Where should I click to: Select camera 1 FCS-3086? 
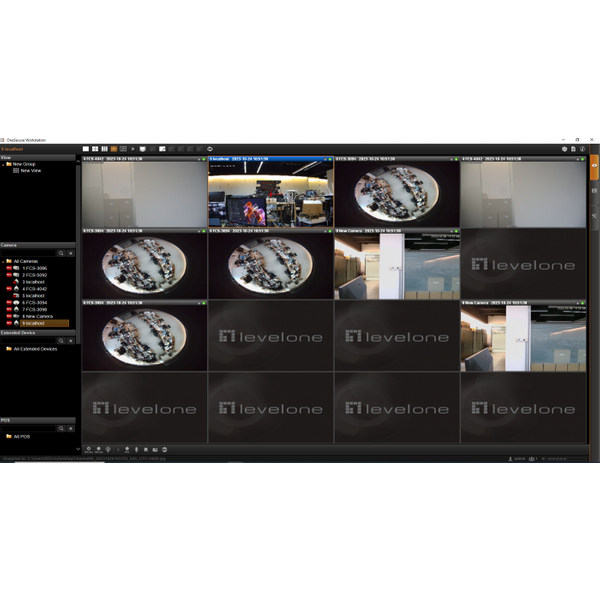34,268
